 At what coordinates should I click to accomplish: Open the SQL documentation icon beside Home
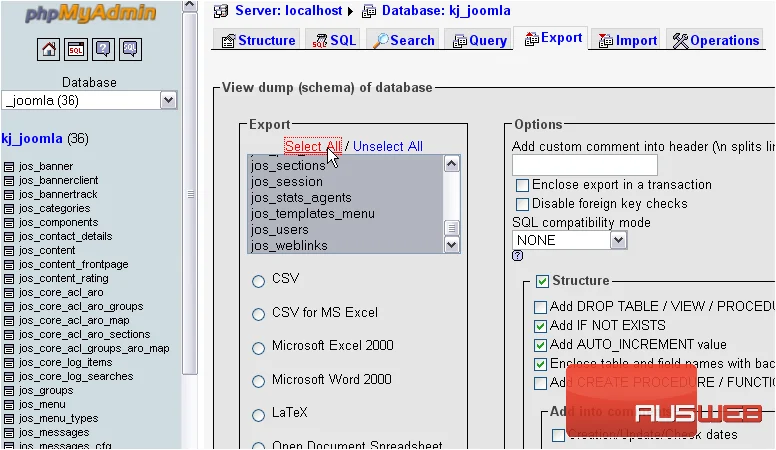tap(130, 50)
